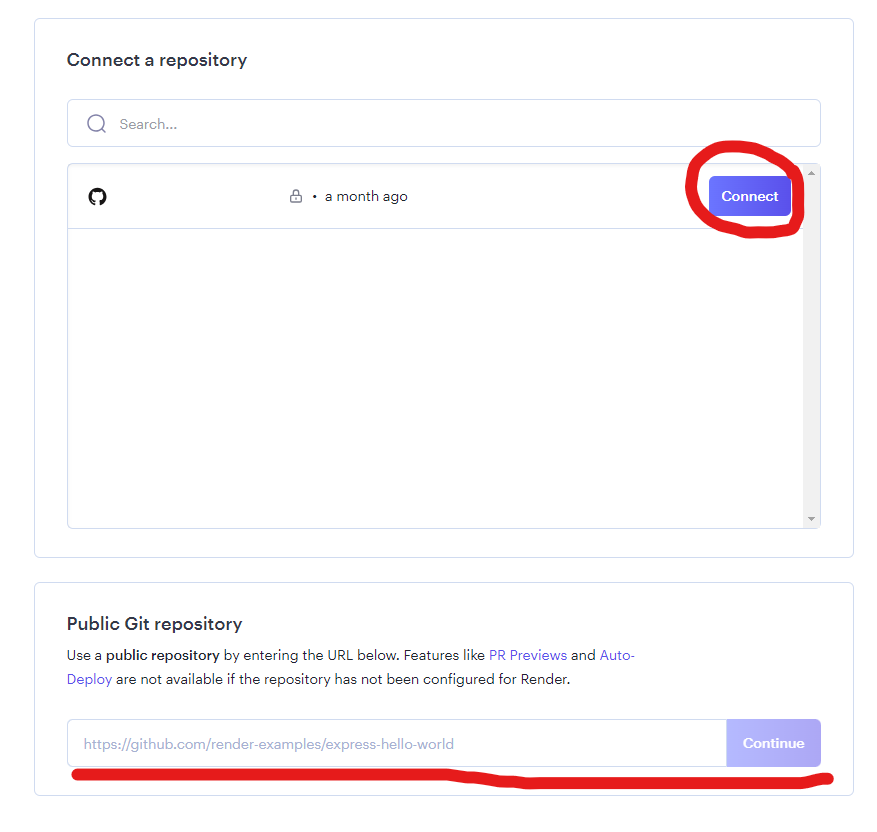Click the empty area below repository row

click(x=435, y=378)
